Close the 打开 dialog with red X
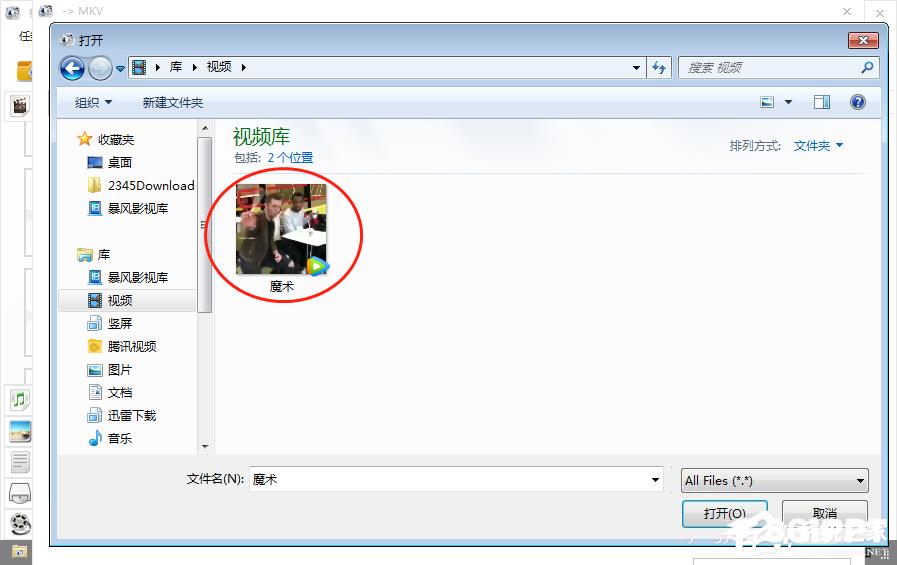Image resolution: width=897 pixels, height=565 pixels. click(x=863, y=40)
